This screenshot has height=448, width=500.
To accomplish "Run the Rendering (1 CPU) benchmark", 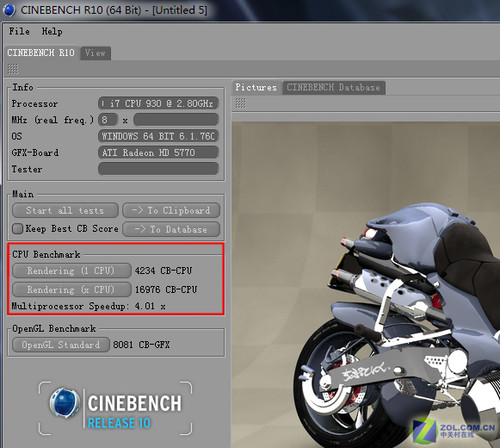I will [x=72, y=270].
